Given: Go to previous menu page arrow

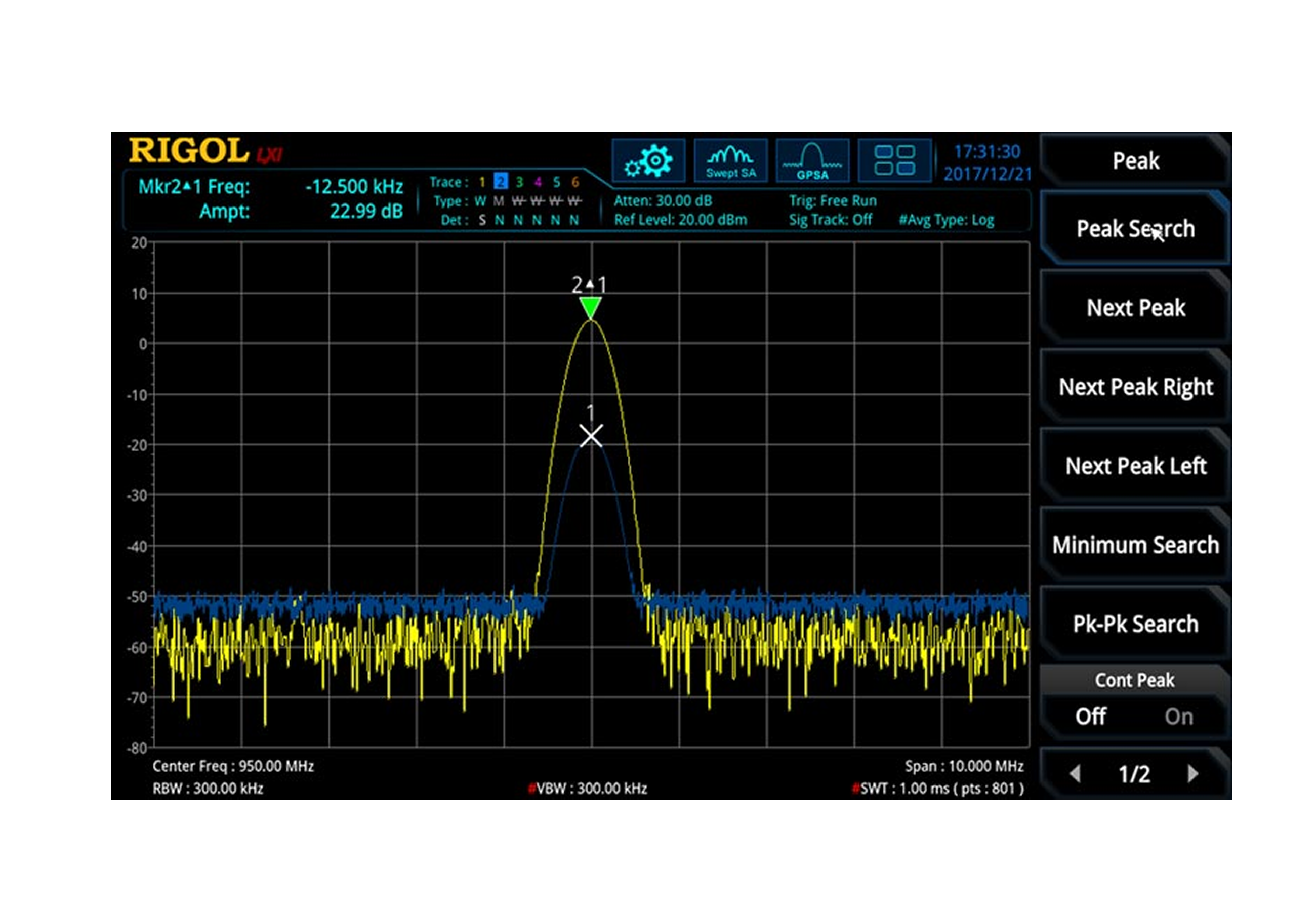Looking at the screenshot, I should 1075,774.
